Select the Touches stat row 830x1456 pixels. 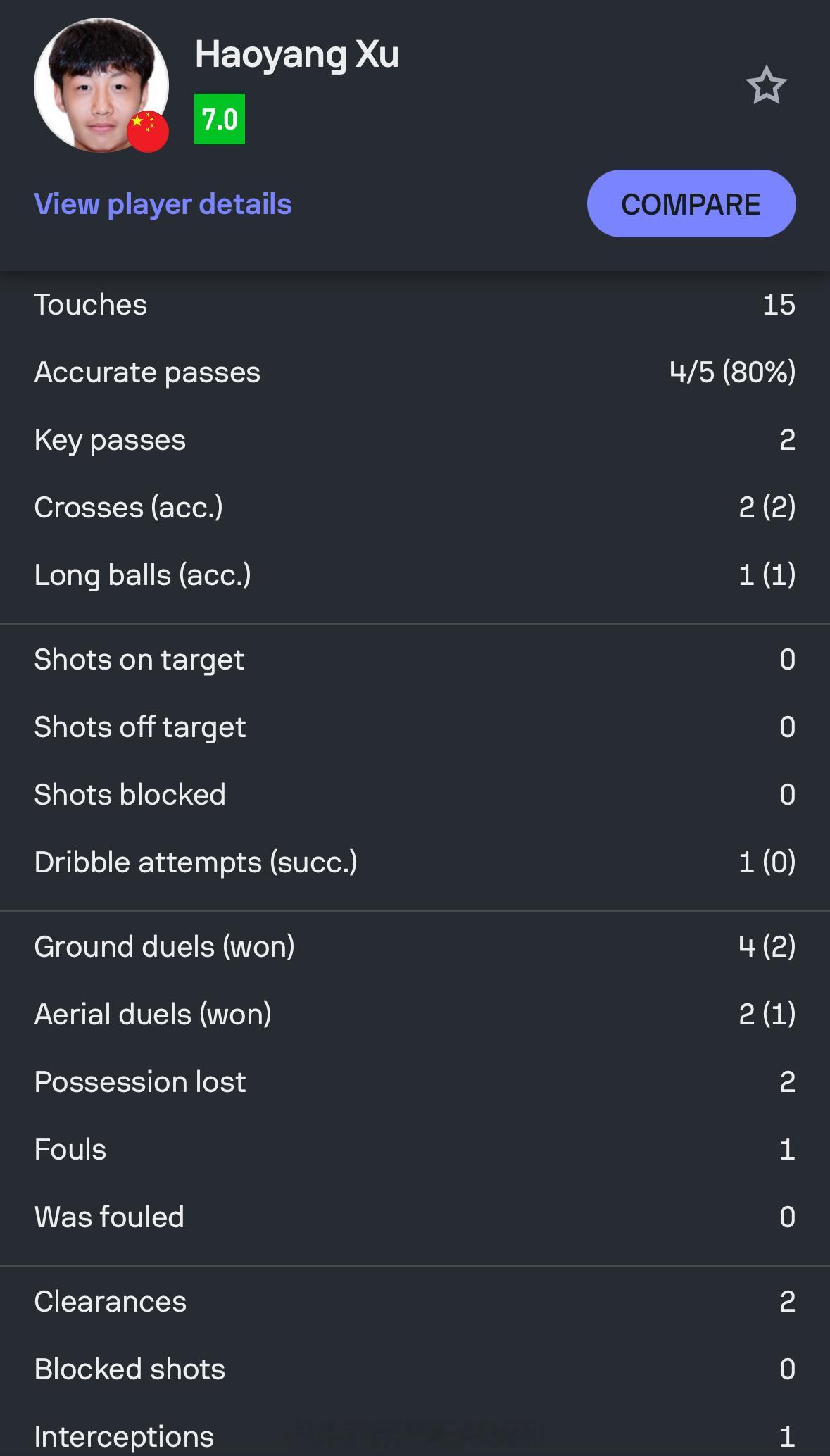[415, 305]
